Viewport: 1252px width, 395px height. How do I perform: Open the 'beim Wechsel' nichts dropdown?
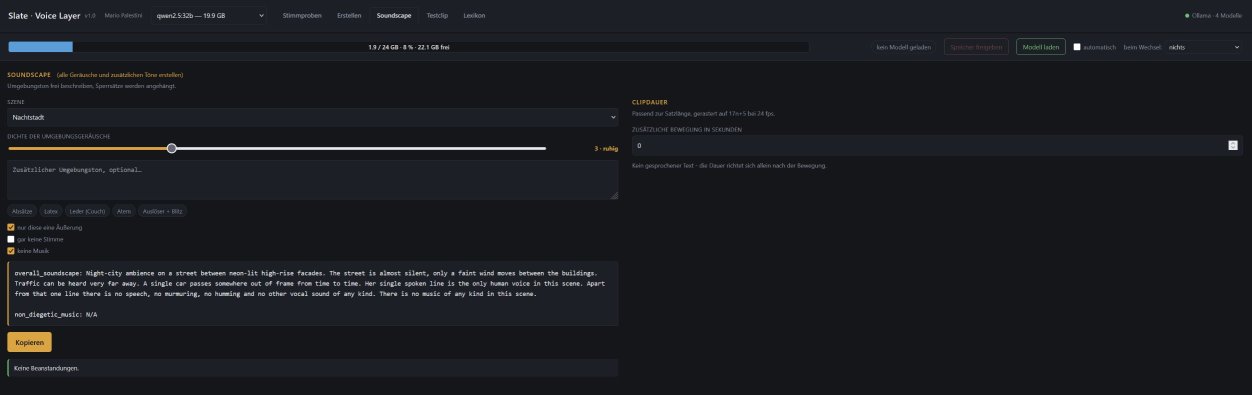(1203, 47)
